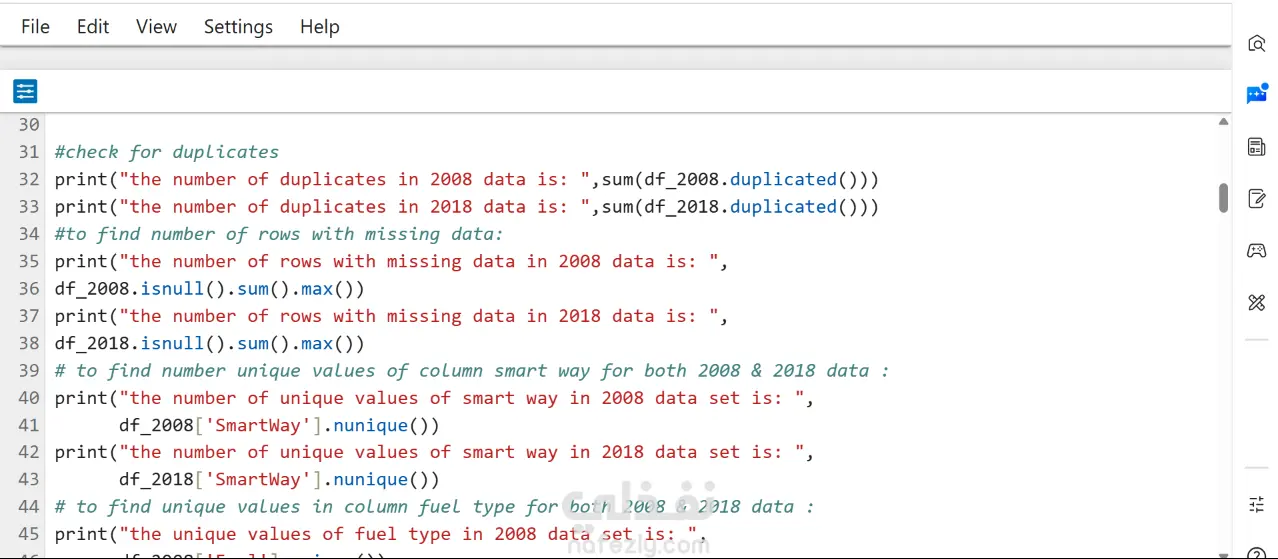1278x559 pixels.
Task: Click line 40 smart way 2008 print statement
Action: point(435,397)
